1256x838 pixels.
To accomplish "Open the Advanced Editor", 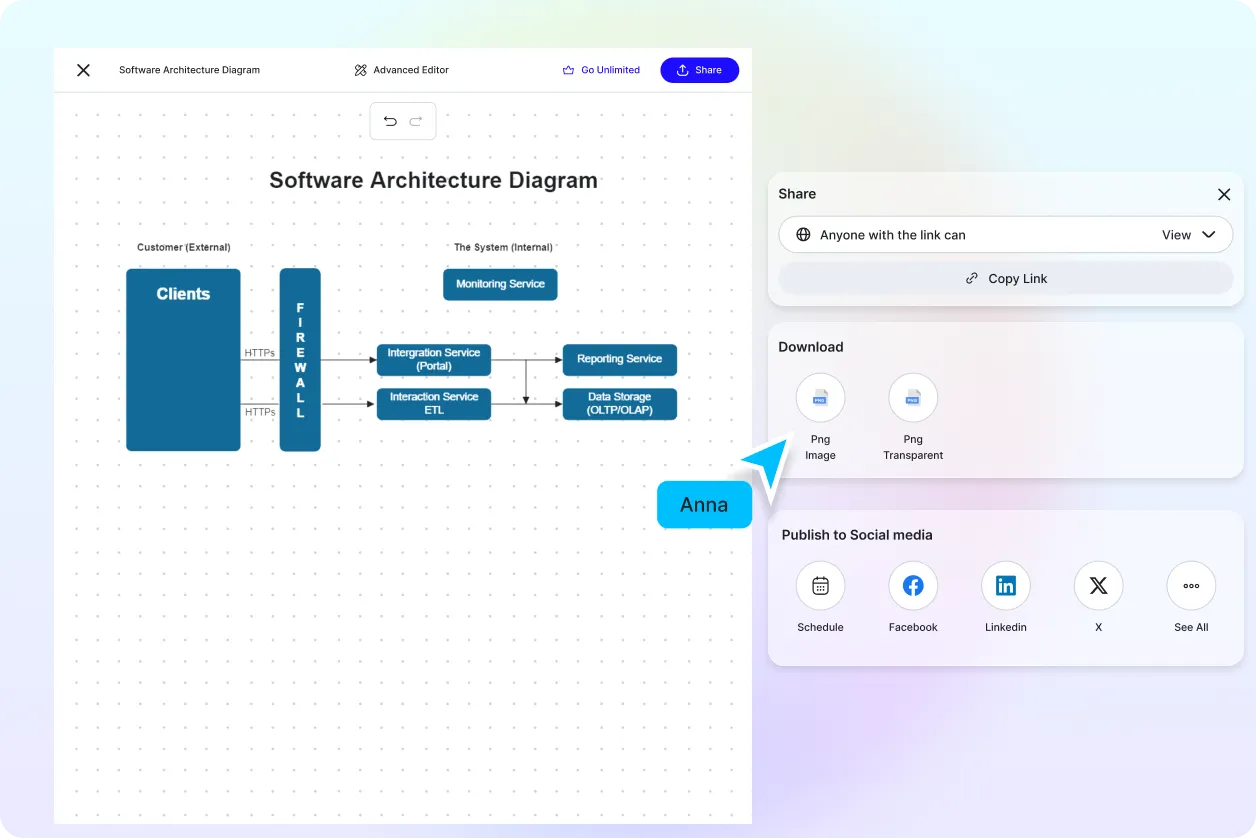I will coord(402,70).
